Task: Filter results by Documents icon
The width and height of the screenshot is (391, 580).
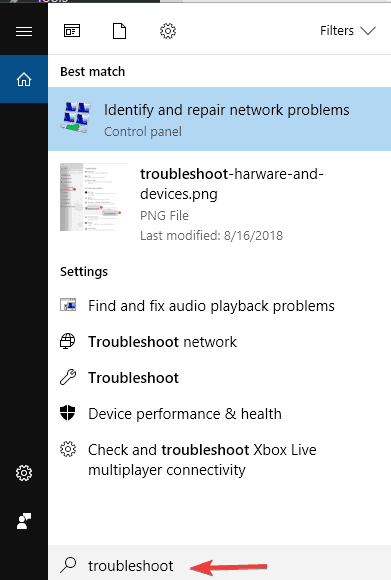Action: click(119, 31)
